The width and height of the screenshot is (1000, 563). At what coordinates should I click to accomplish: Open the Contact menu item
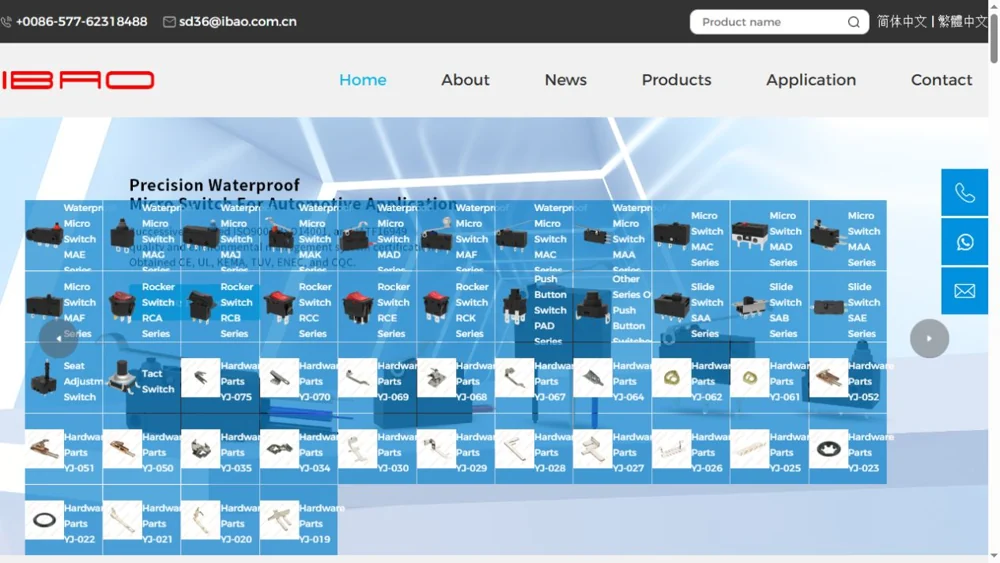941,80
